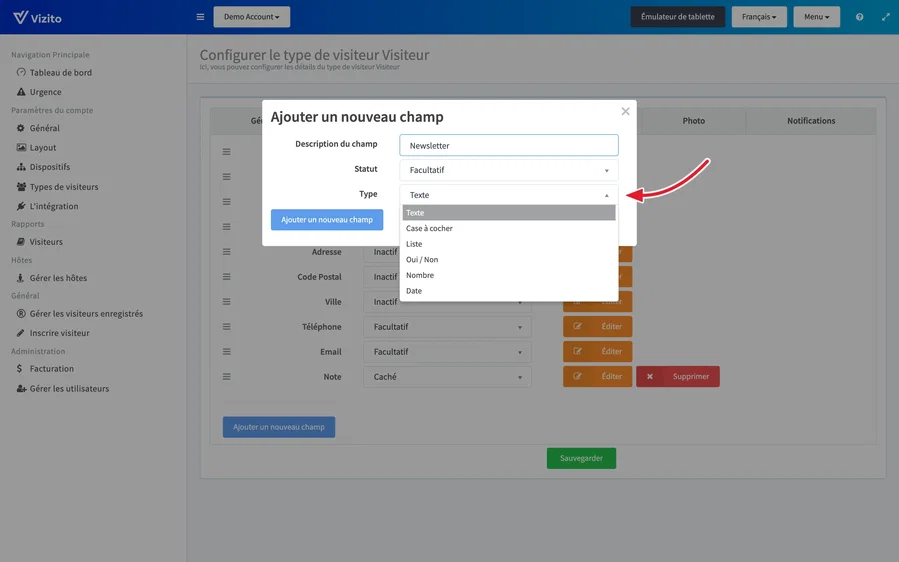
Task: Open the Français language dropdown
Action: (759, 17)
